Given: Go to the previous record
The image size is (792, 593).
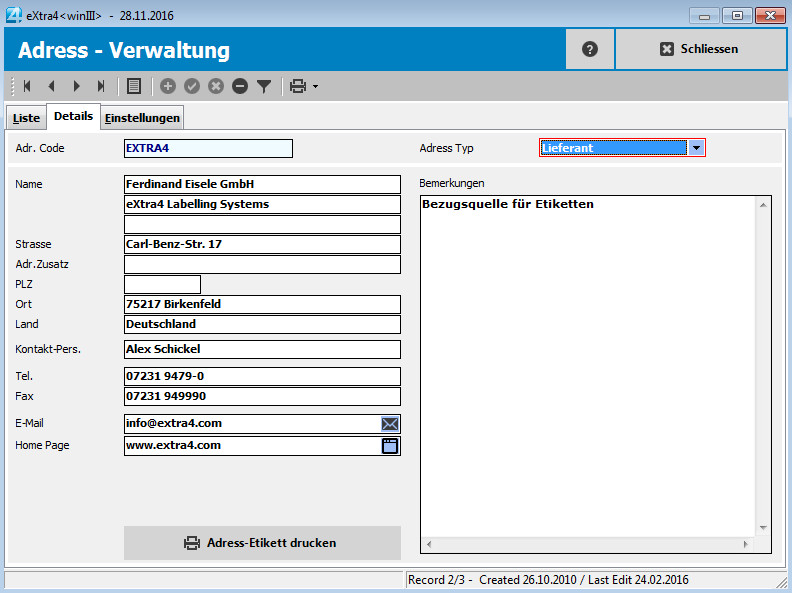Looking at the screenshot, I should point(51,86).
